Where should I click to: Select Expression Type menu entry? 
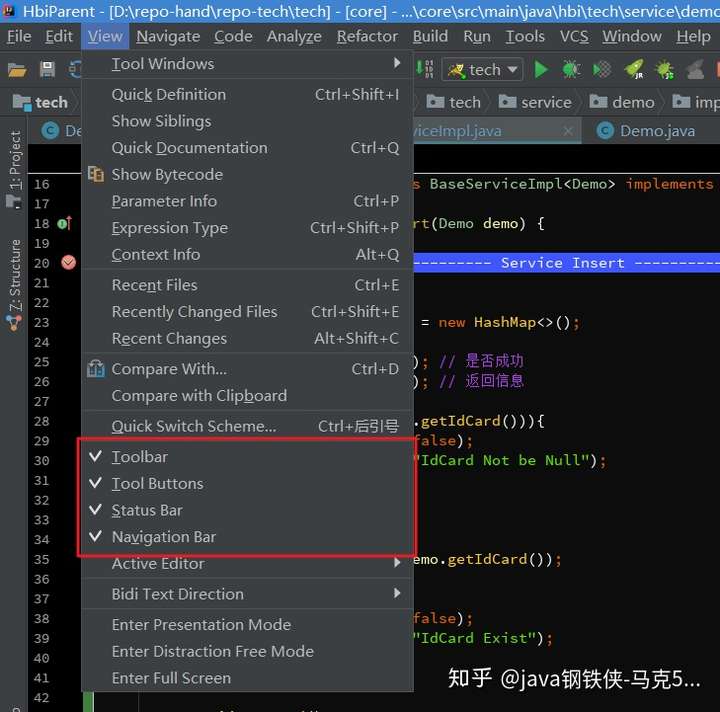click(x=248, y=228)
